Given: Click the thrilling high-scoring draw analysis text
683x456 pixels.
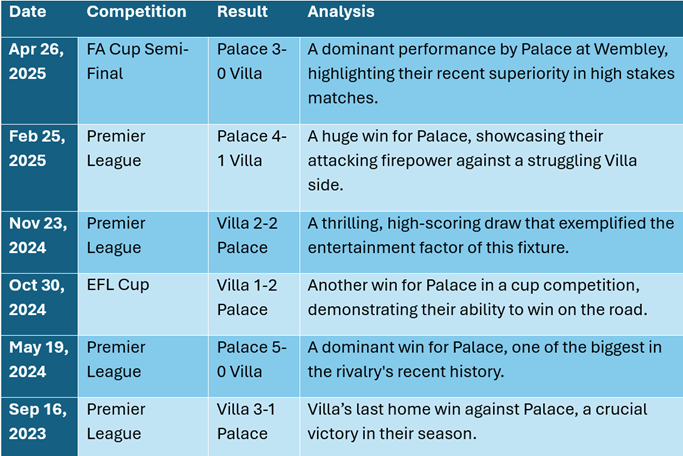Looking at the screenshot, I should pyautogui.click(x=491, y=236).
